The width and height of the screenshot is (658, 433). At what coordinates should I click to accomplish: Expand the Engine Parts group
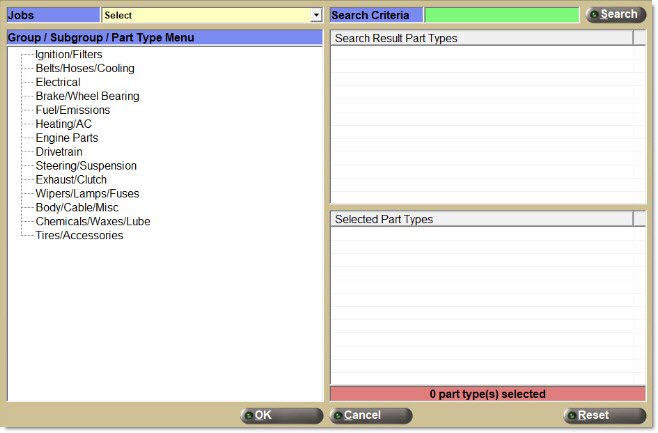point(66,138)
